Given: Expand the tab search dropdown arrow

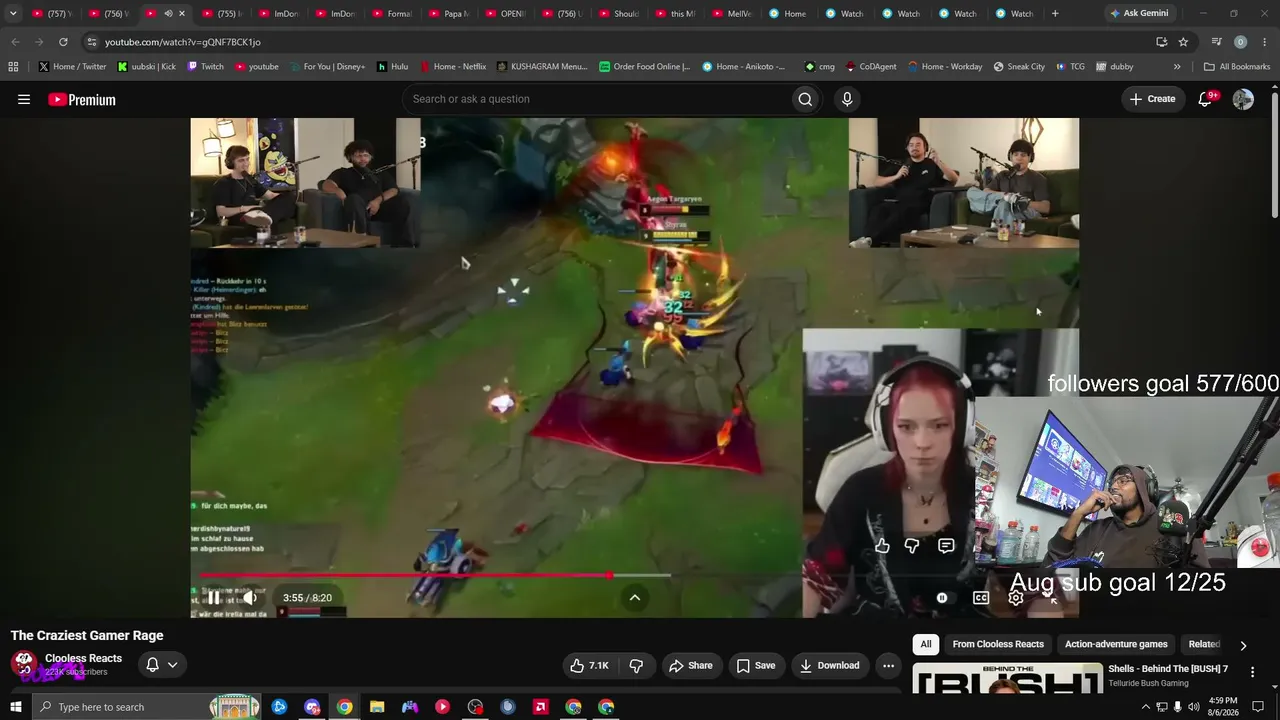Looking at the screenshot, I should click(x=13, y=14).
